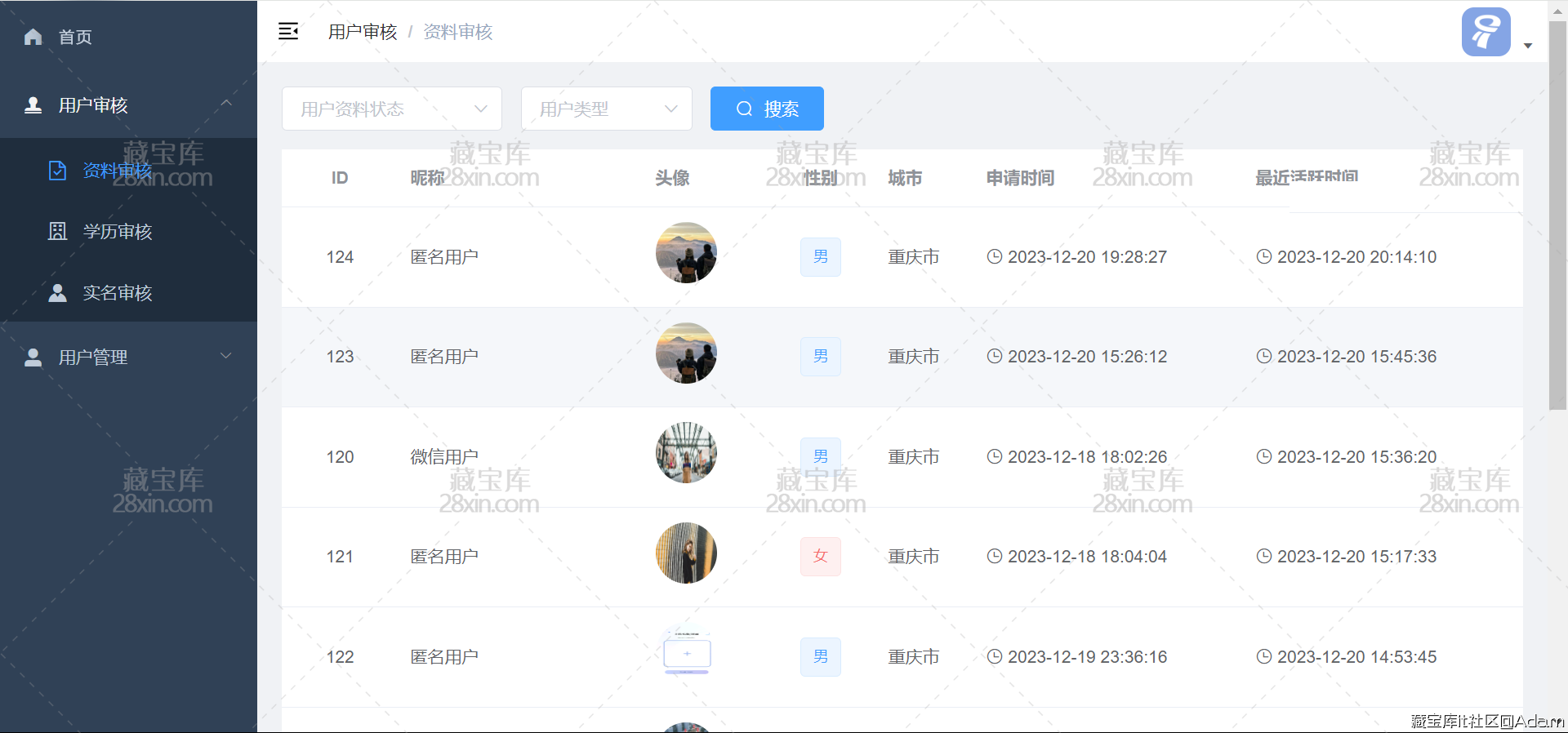The width and height of the screenshot is (1568, 733).
Task: Click avatar thumbnail of user 122
Action: point(687,651)
